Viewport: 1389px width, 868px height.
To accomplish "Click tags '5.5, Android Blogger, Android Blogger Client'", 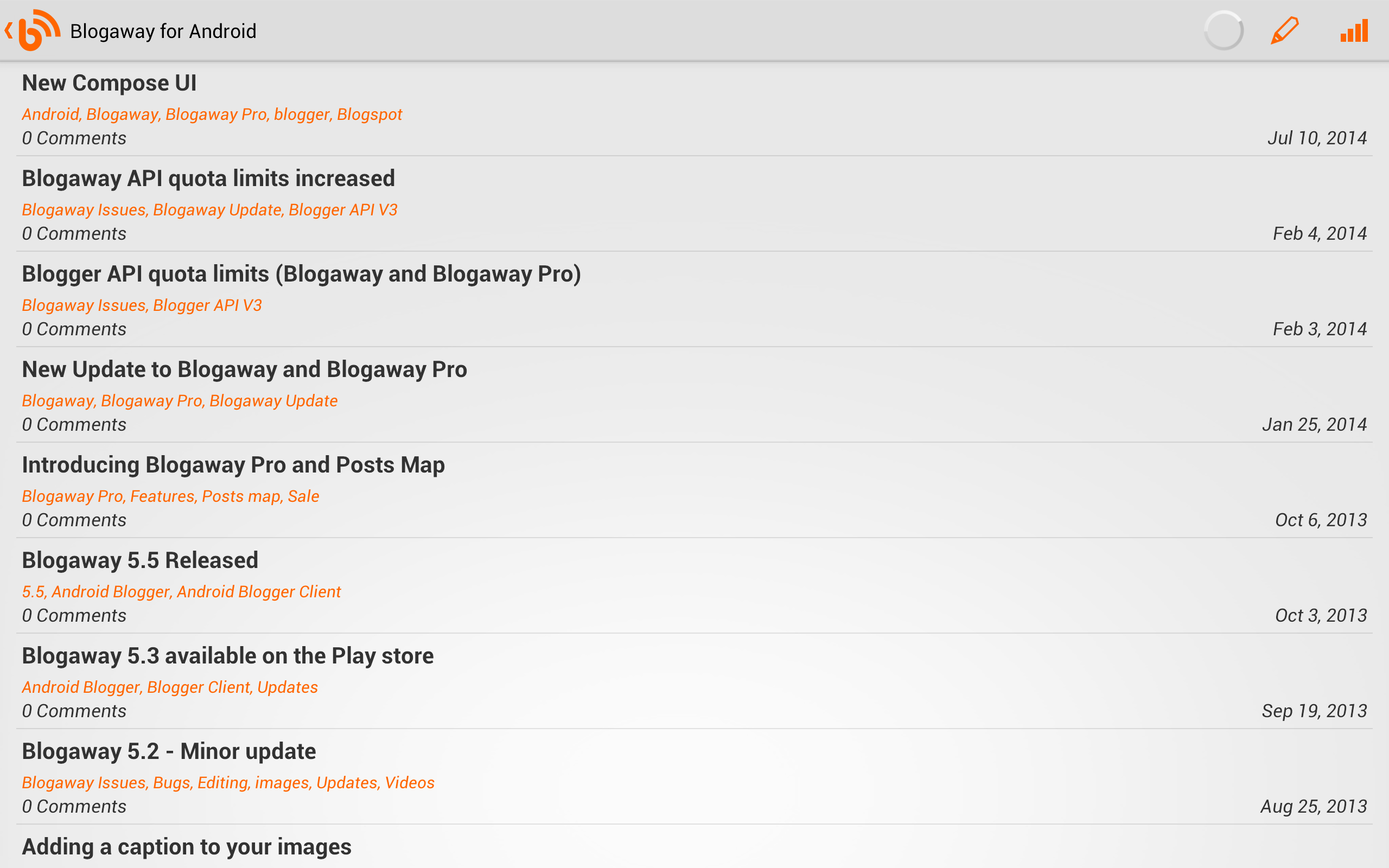I will [181, 591].
